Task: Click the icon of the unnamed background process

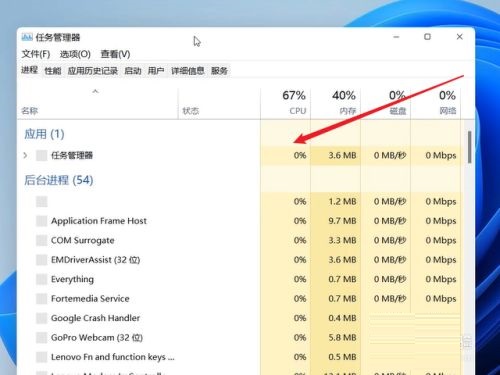Action: point(42,201)
